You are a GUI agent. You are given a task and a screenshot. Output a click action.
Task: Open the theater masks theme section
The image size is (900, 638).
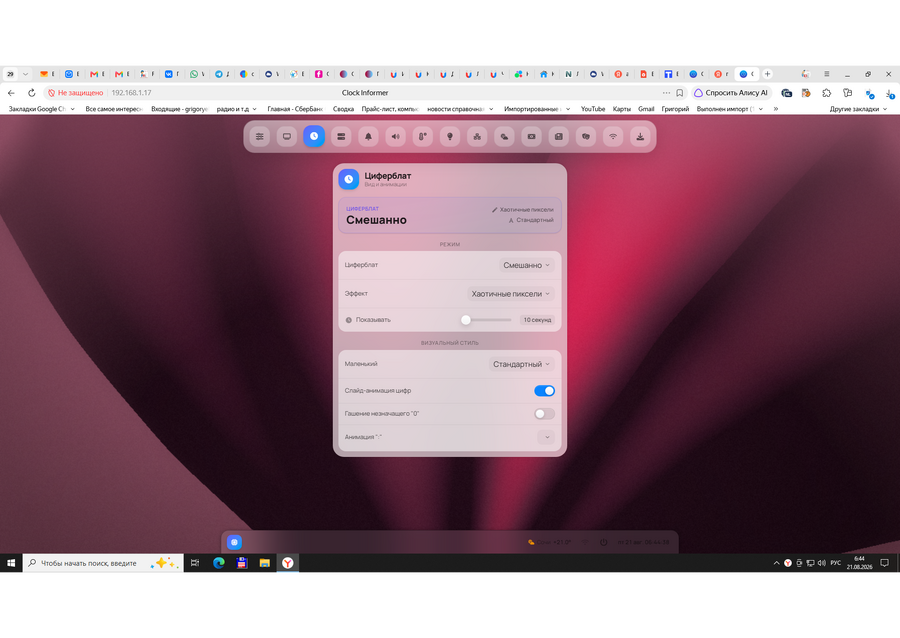tap(585, 137)
